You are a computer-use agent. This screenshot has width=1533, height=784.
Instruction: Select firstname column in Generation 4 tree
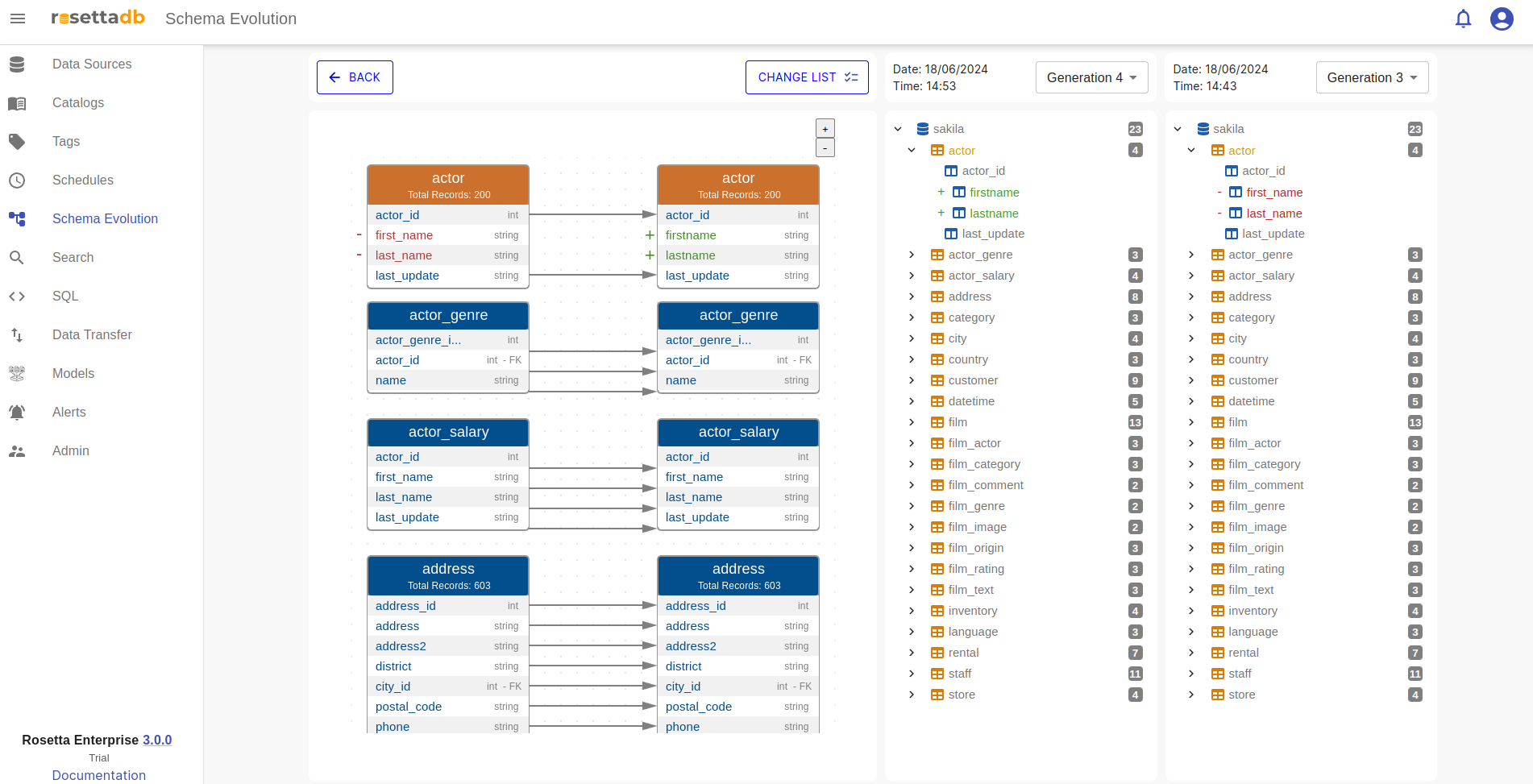tap(994, 193)
